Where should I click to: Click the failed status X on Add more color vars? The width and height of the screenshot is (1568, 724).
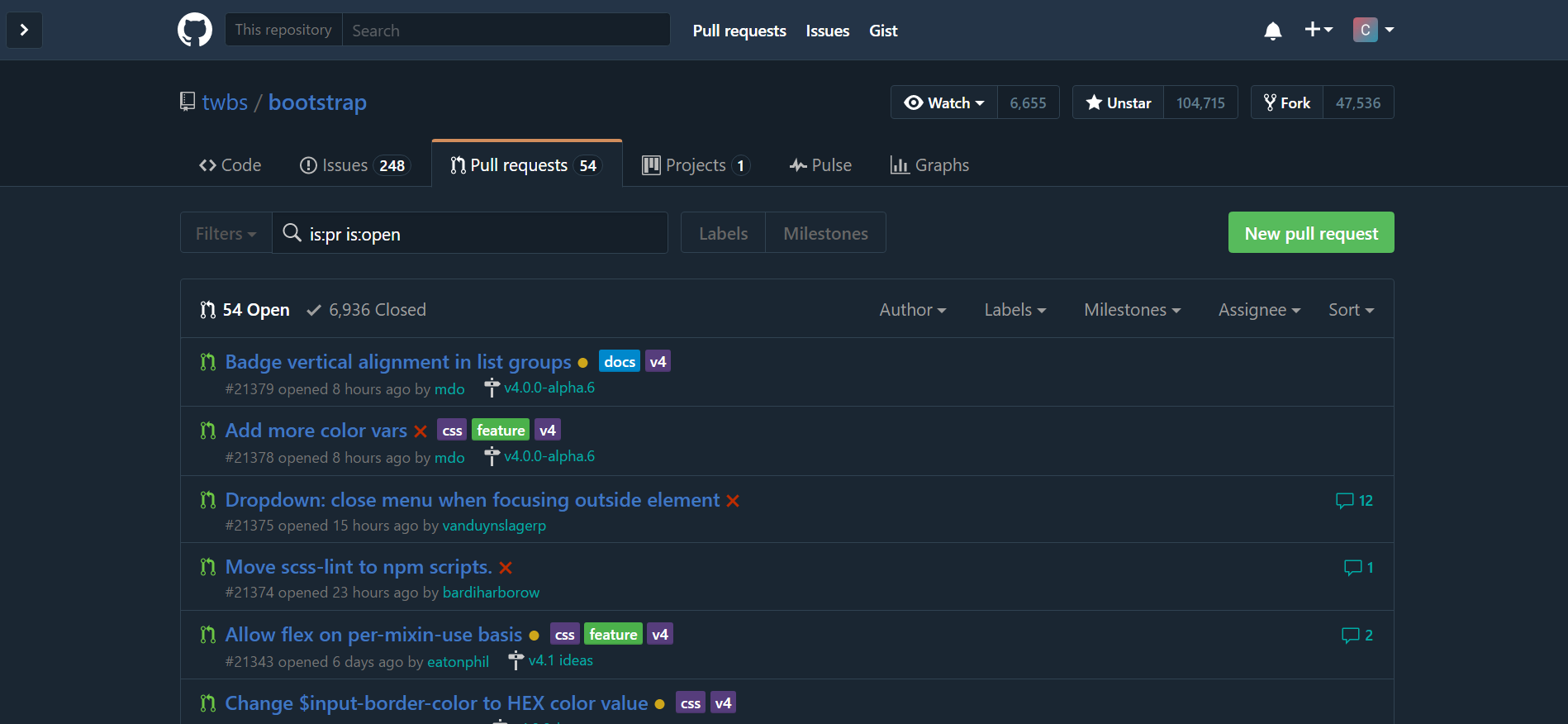click(x=421, y=431)
